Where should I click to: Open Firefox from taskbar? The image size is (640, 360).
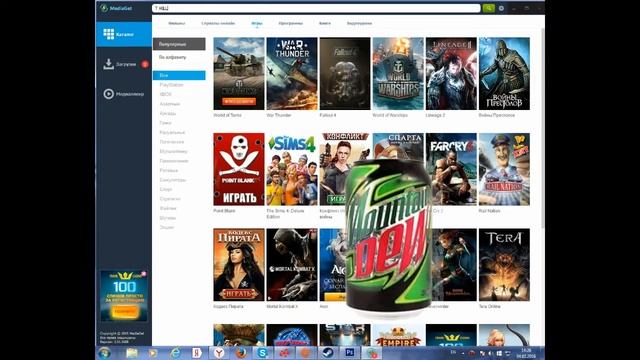coord(241,353)
